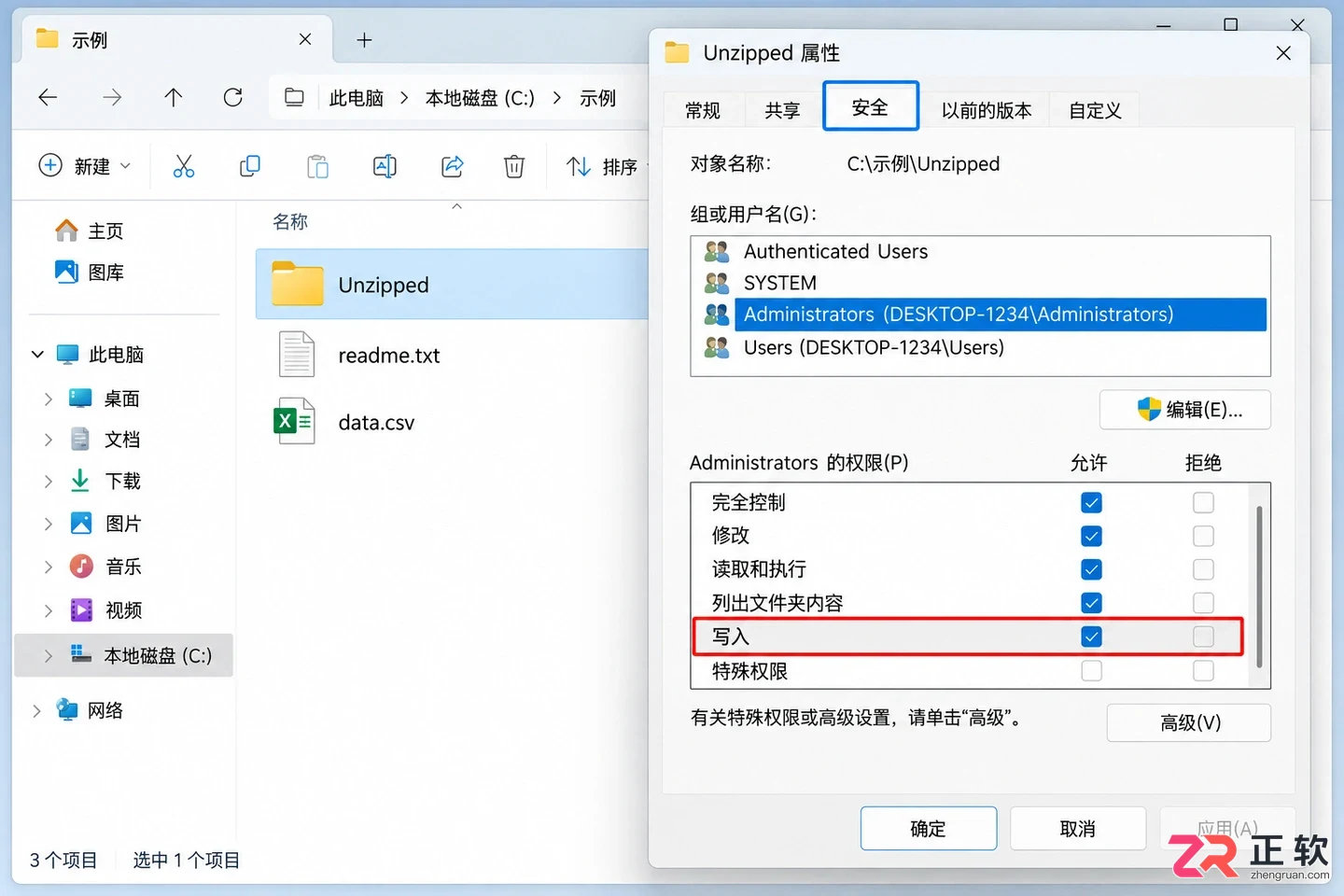Expand the 桌面 tree chevron
Screen dimensions: 1344x896
[x=48, y=399]
